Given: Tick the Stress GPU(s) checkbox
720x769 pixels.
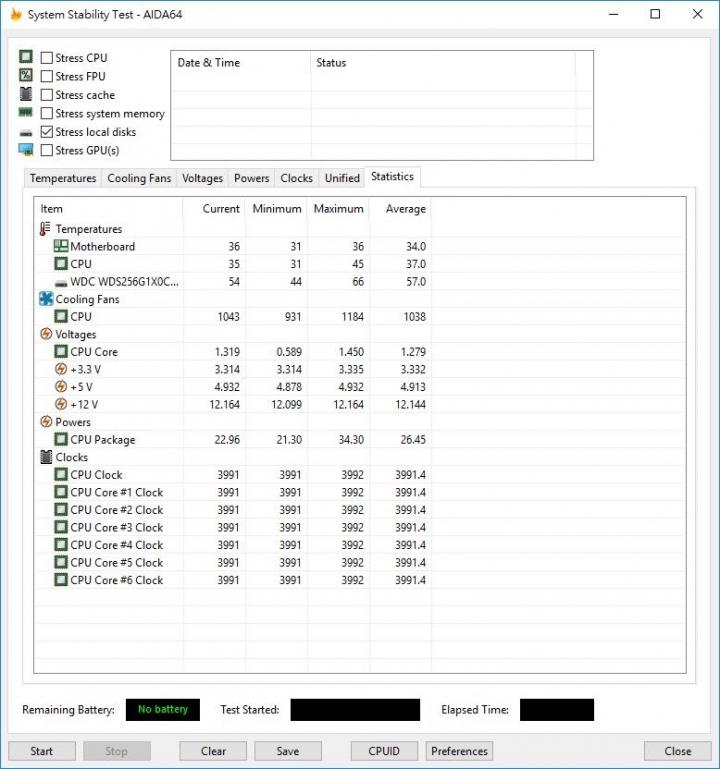Looking at the screenshot, I should [x=47, y=151].
